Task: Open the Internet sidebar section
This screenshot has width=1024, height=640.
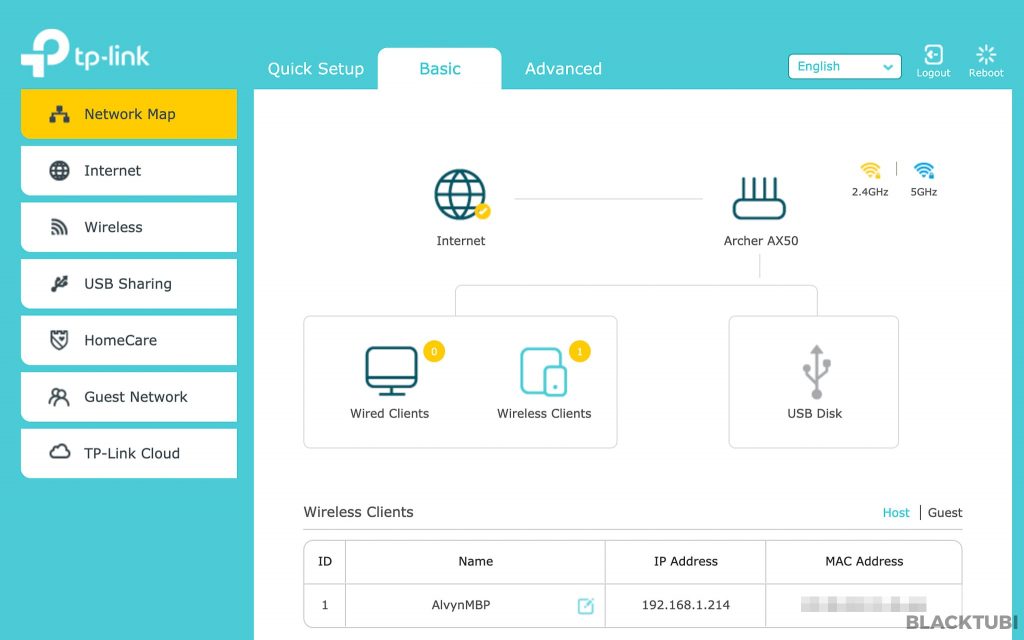Action: pos(129,170)
